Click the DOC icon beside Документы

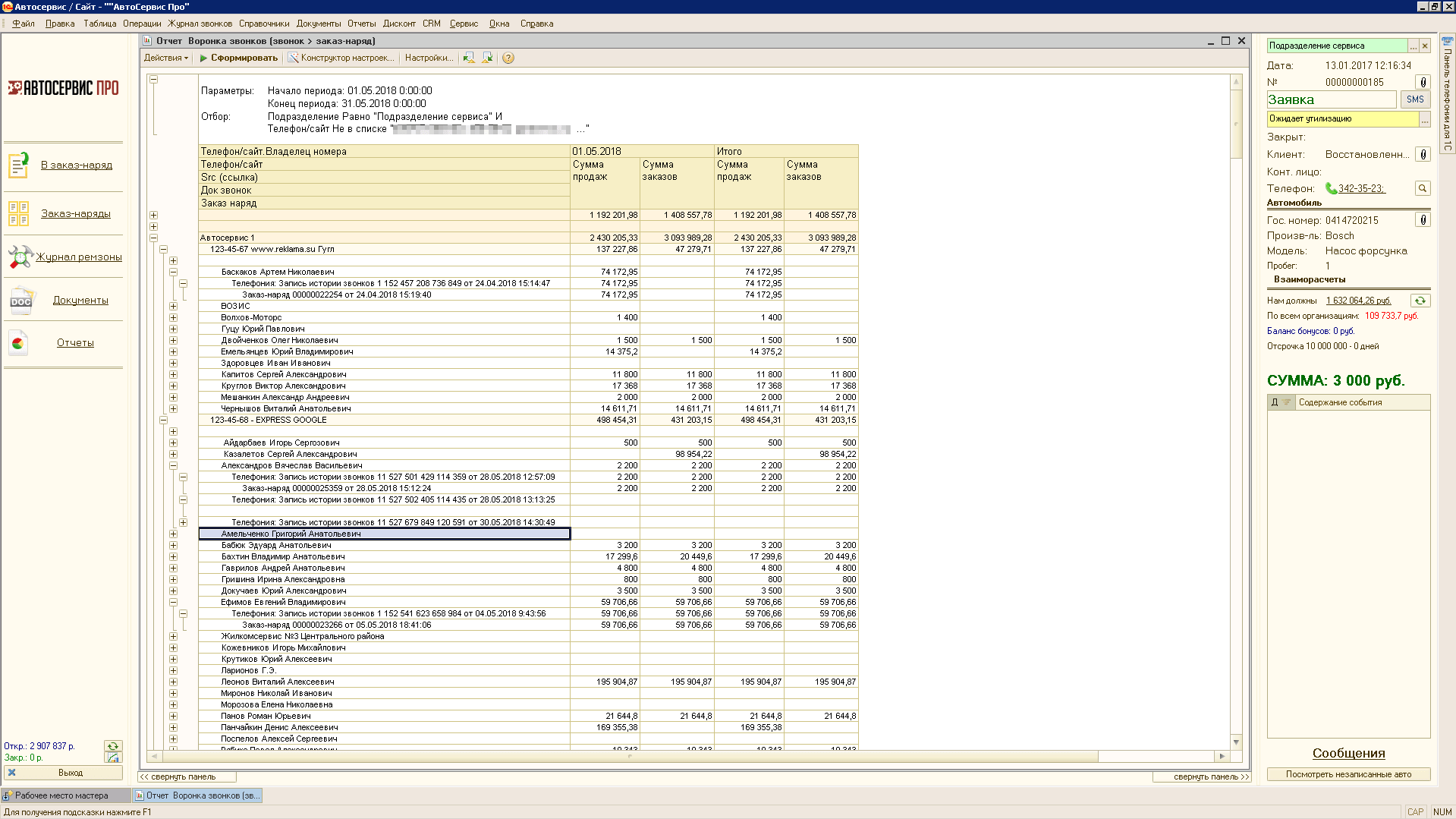pyautogui.click(x=20, y=301)
